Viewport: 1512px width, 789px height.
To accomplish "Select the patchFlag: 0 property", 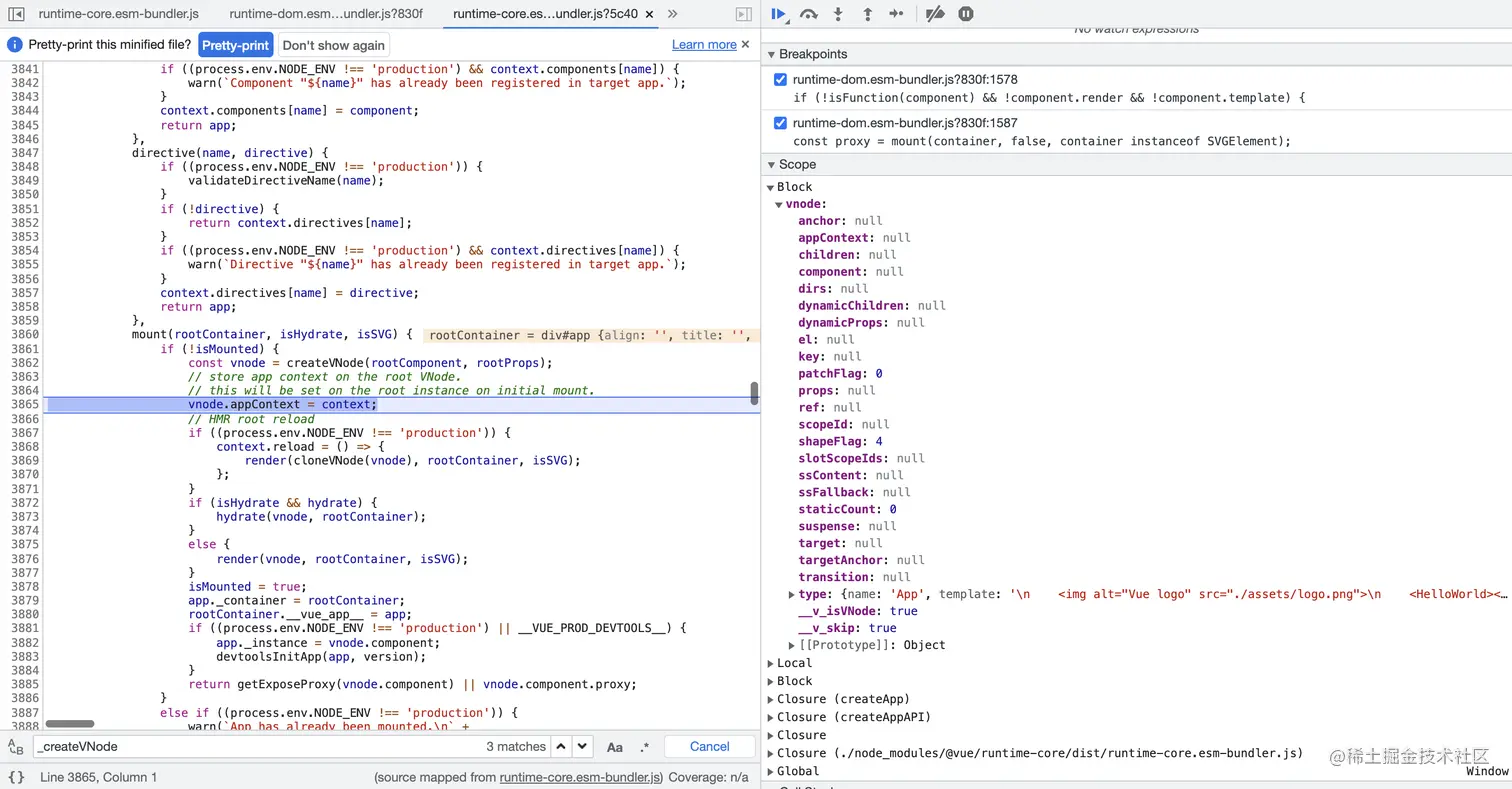I will (x=840, y=373).
